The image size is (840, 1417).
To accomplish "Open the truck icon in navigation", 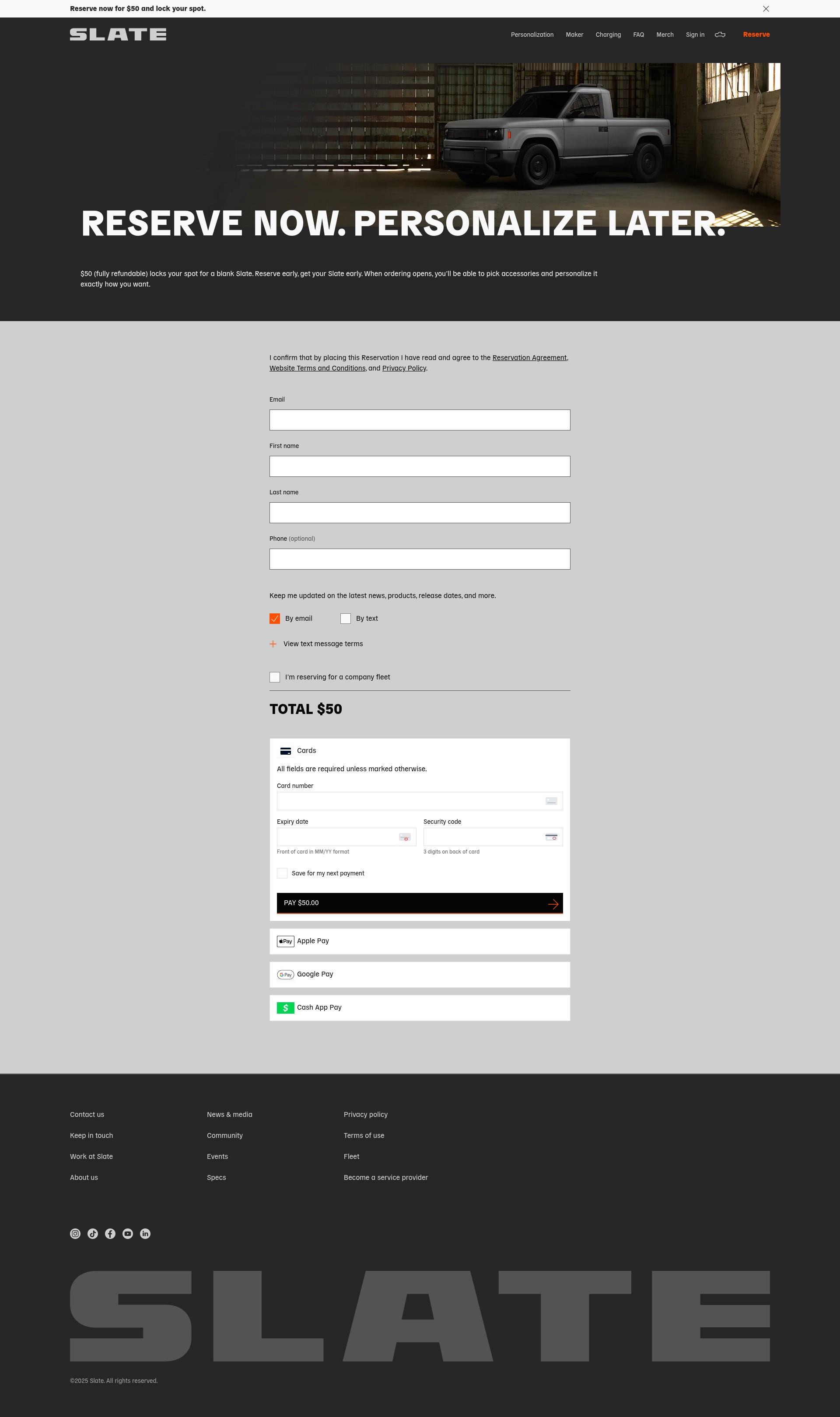I will click(720, 35).
